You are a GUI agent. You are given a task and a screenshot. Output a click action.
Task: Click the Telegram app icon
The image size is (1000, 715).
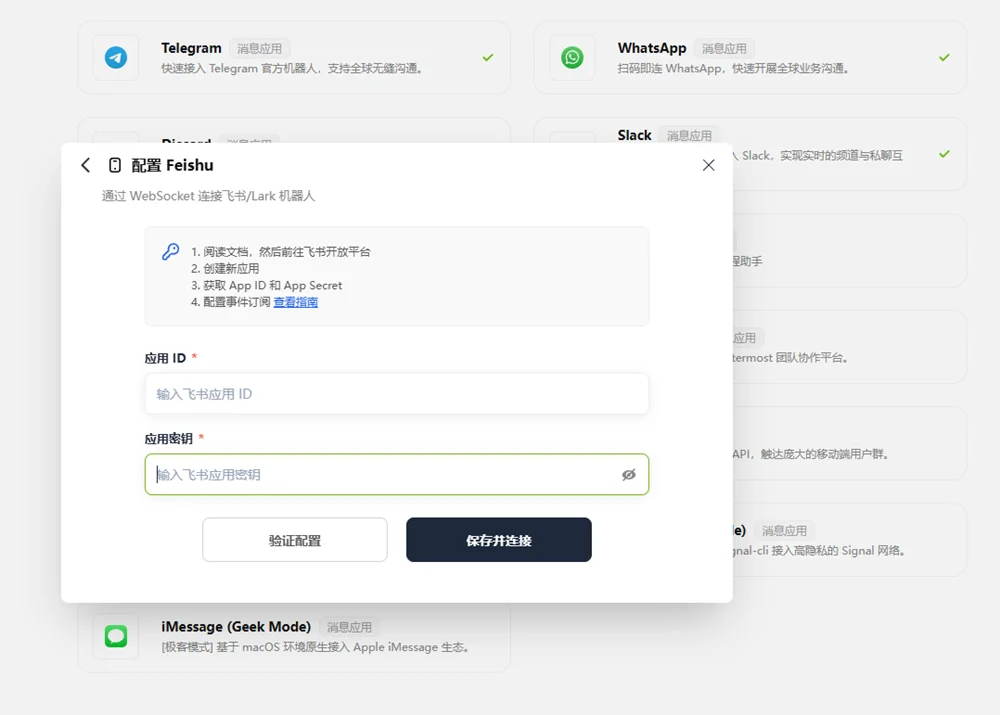(115, 57)
